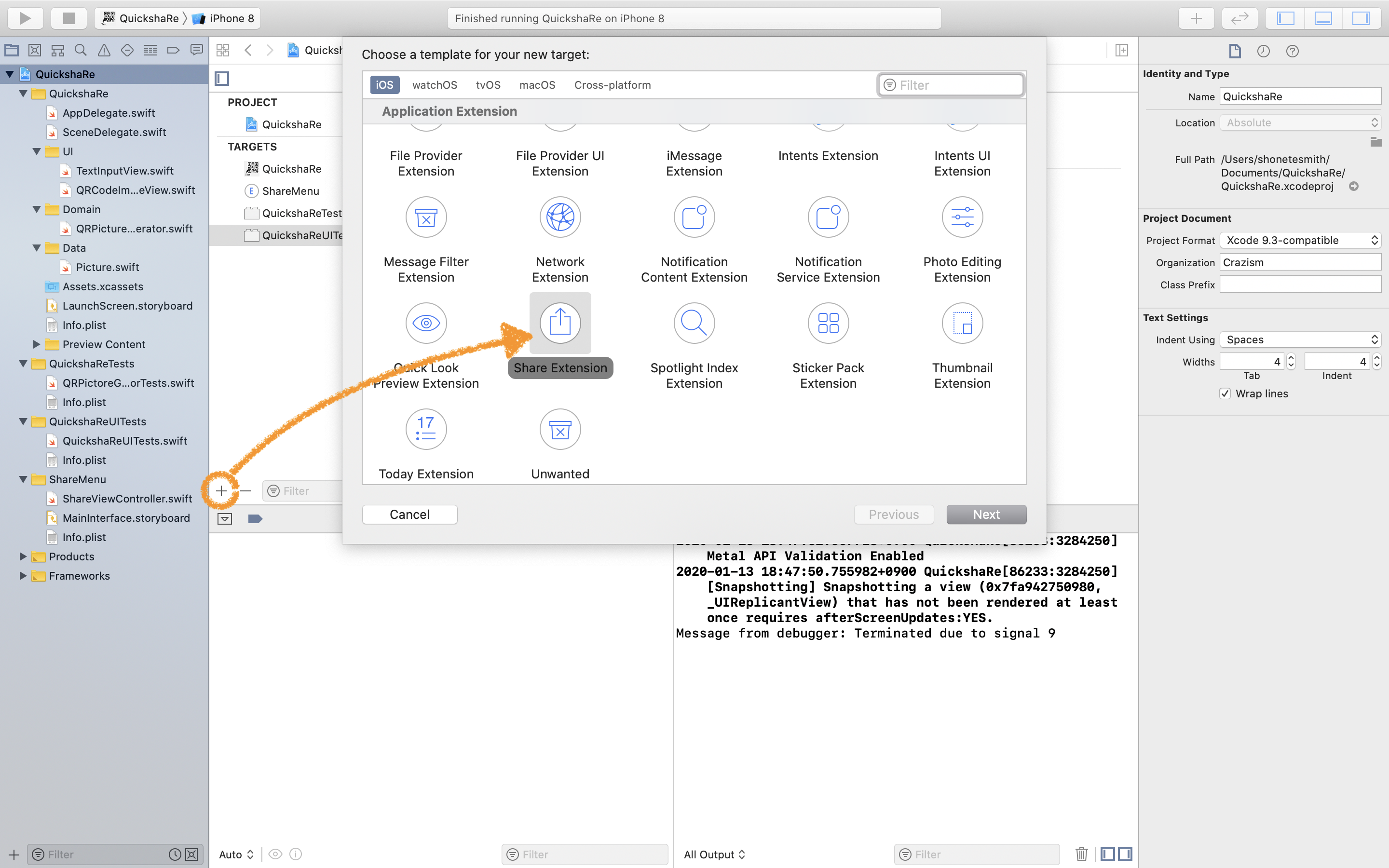Open the Symbol navigator

[57, 51]
